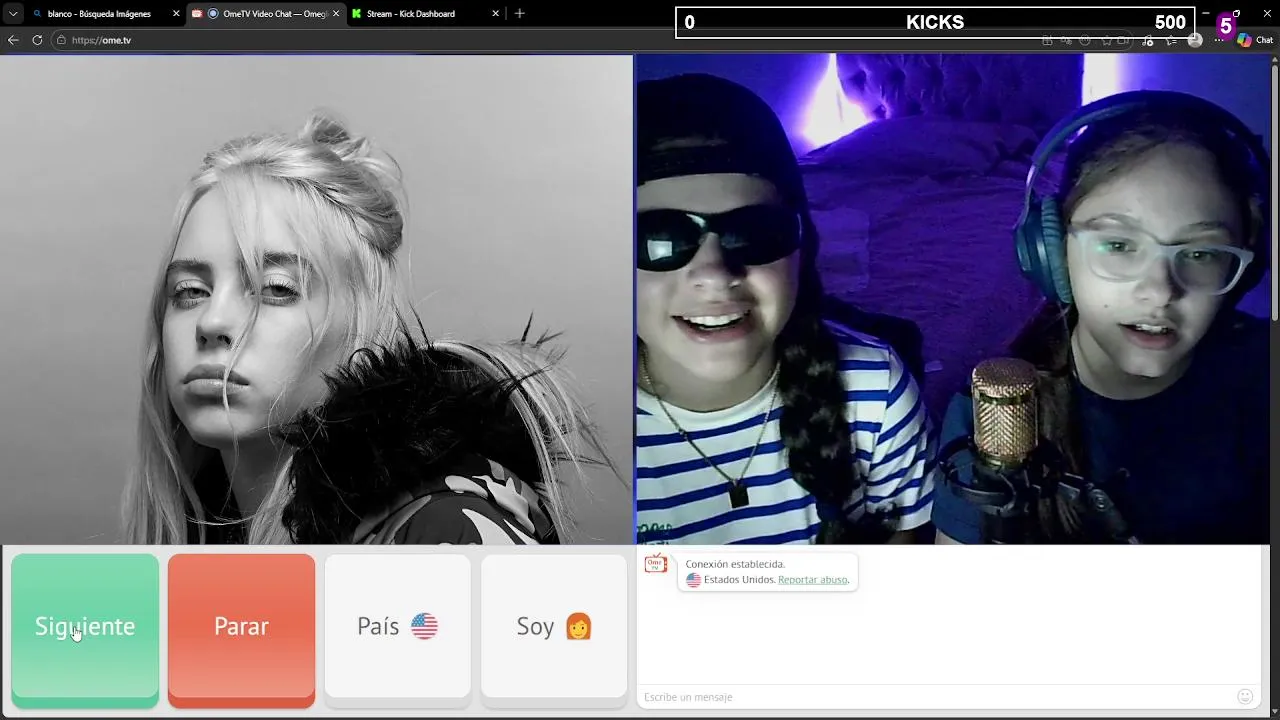Open browser settings and more menu
Image resolution: width=1280 pixels, height=720 pixels.
point(1219,40)
